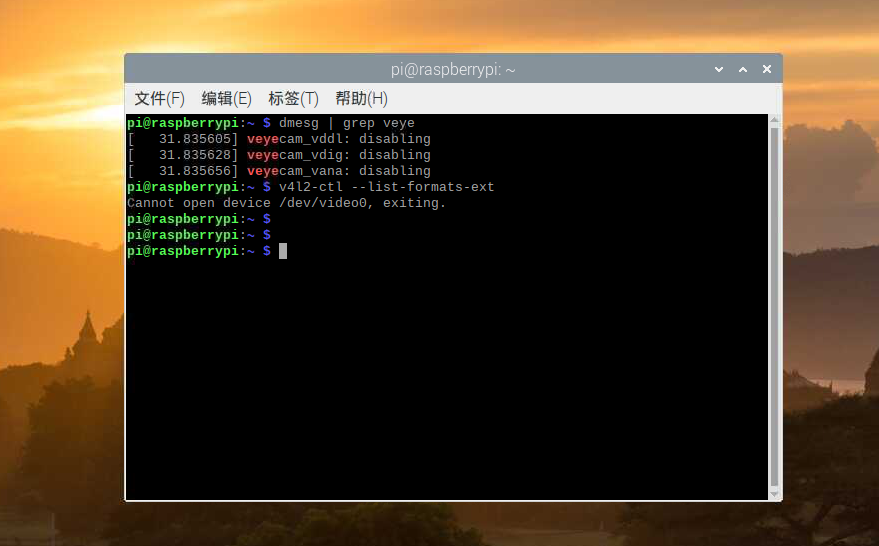Click the pi@raspberrypi title bar text

pyautogui.click(x=453, y=69)
